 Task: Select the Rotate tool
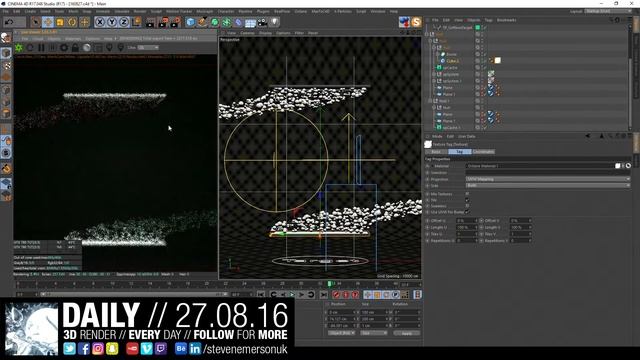[72, 22]
